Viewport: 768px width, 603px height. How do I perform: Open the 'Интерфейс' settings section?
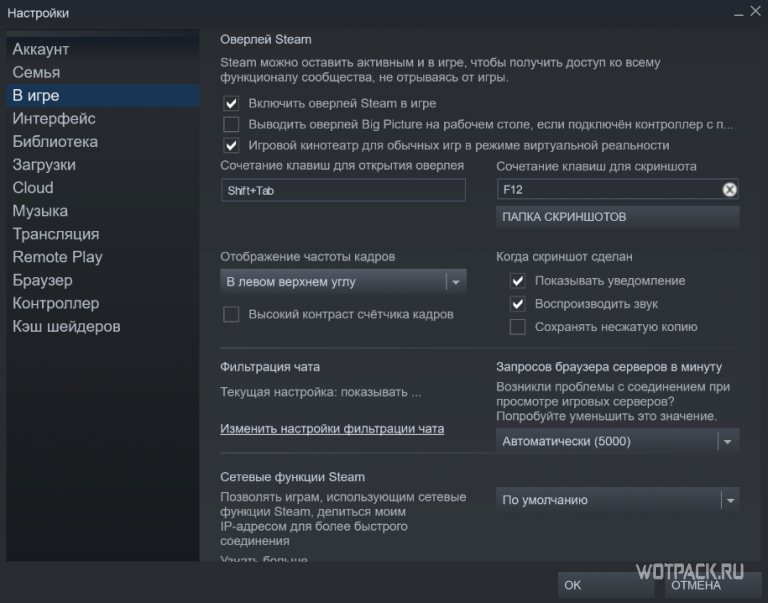coord(103,118)
